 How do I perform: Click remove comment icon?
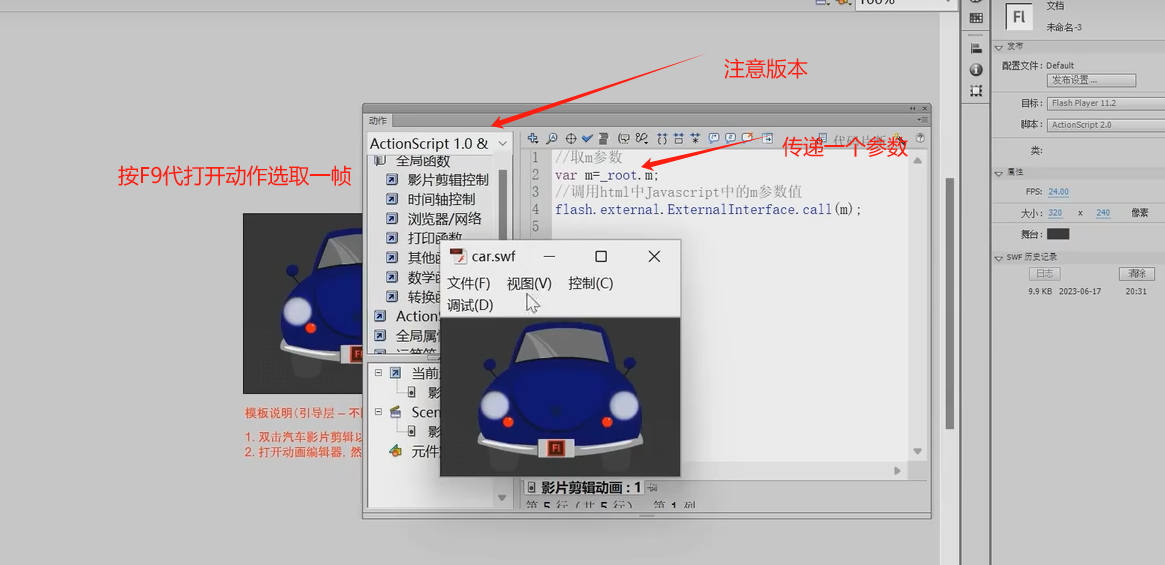748,138
